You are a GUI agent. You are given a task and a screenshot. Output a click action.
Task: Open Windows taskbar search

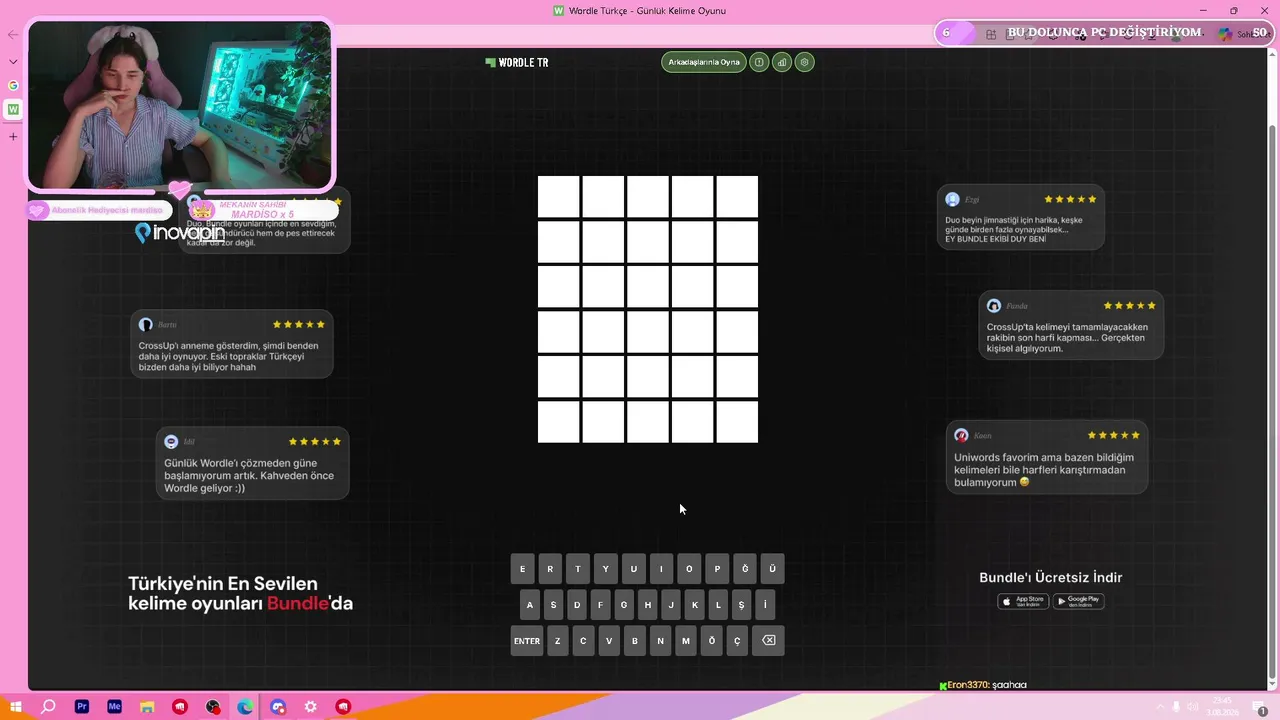click(x=48, y=706)
